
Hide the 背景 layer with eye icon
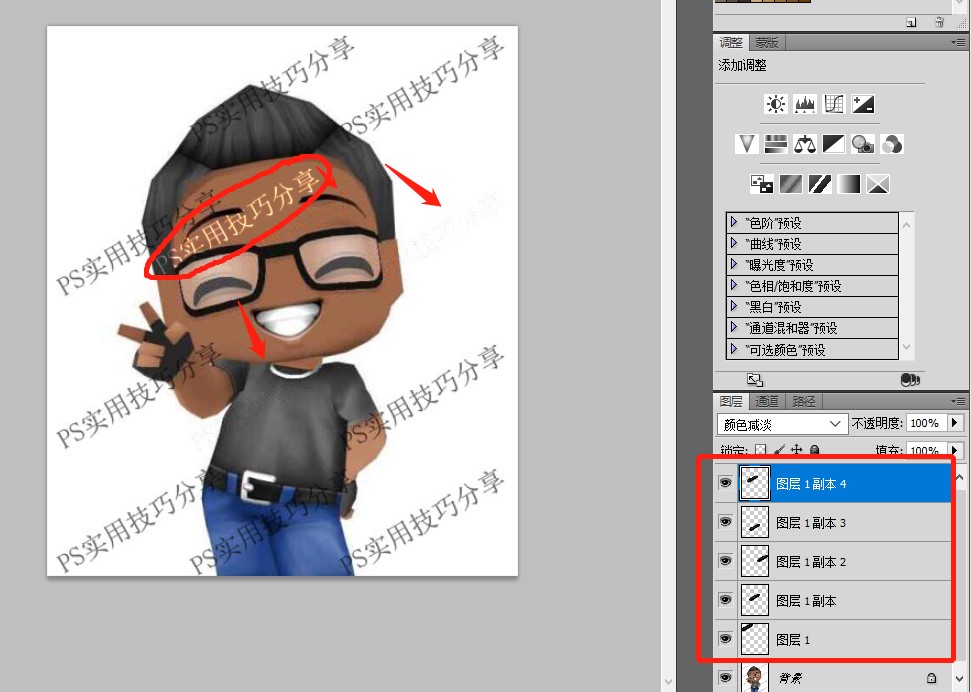click(725, 678)
